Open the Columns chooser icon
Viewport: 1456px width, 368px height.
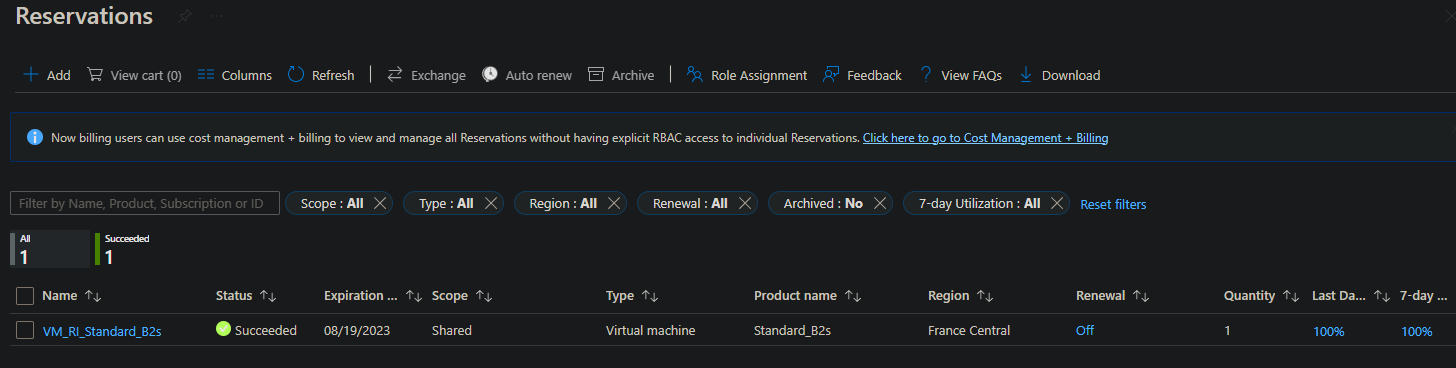pos(206,75)
